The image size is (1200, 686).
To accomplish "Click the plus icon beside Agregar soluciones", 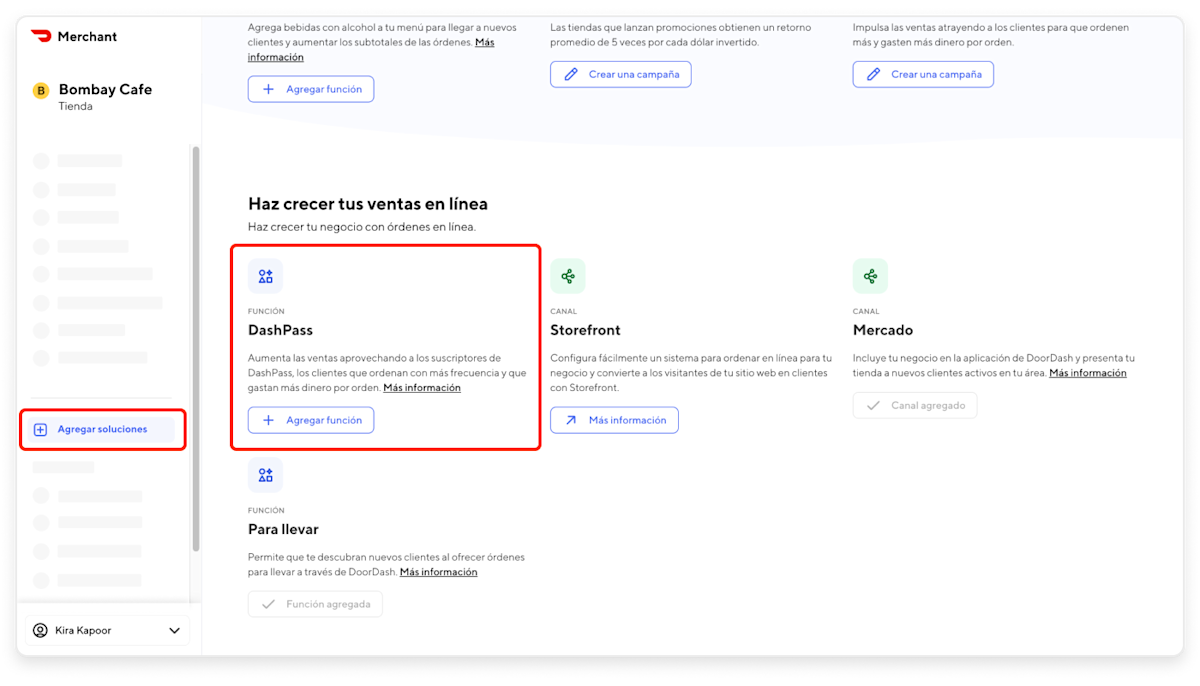I will pos(41,430).
